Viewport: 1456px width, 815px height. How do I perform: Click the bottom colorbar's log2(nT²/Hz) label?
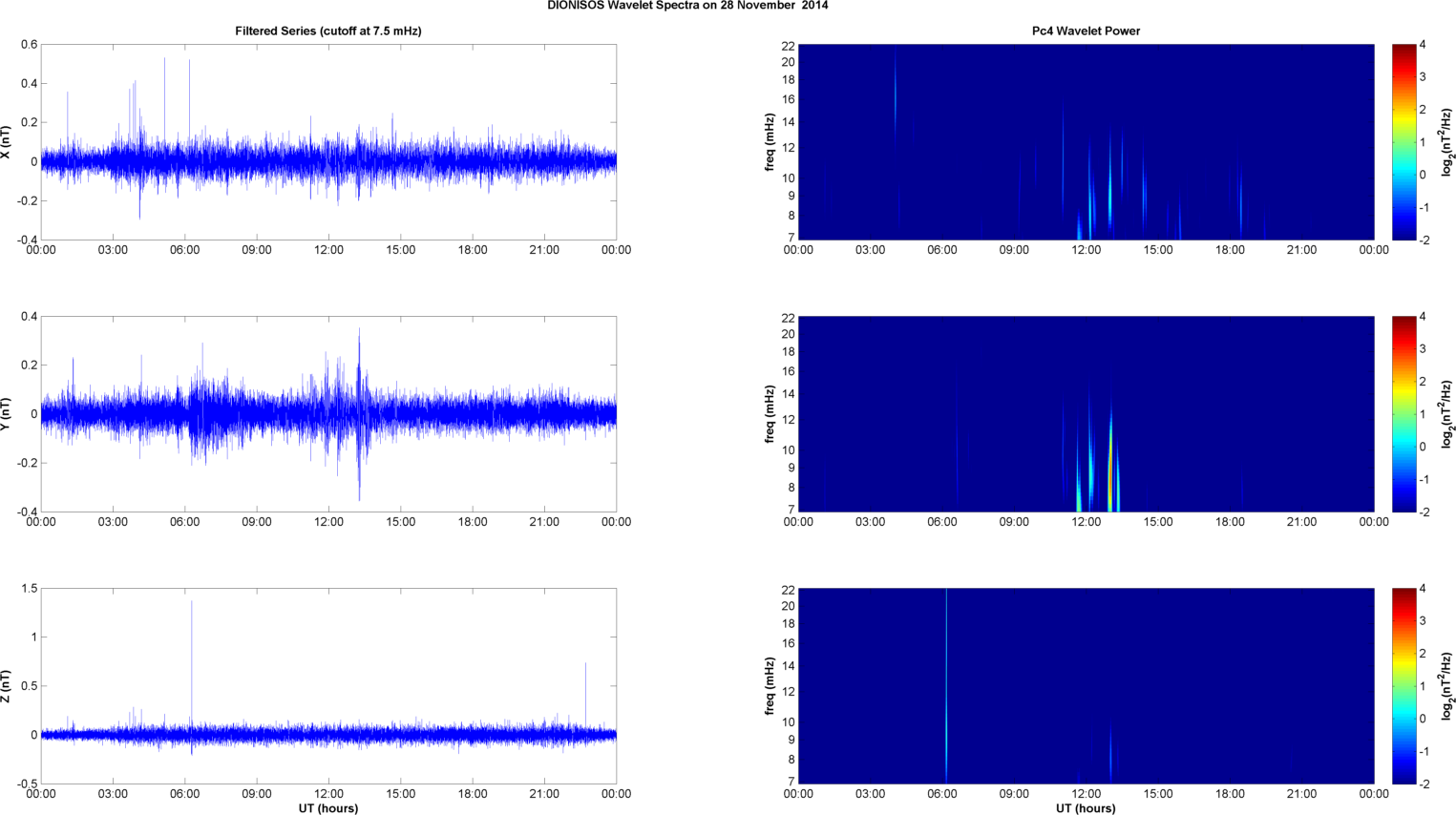(1447, 686)
